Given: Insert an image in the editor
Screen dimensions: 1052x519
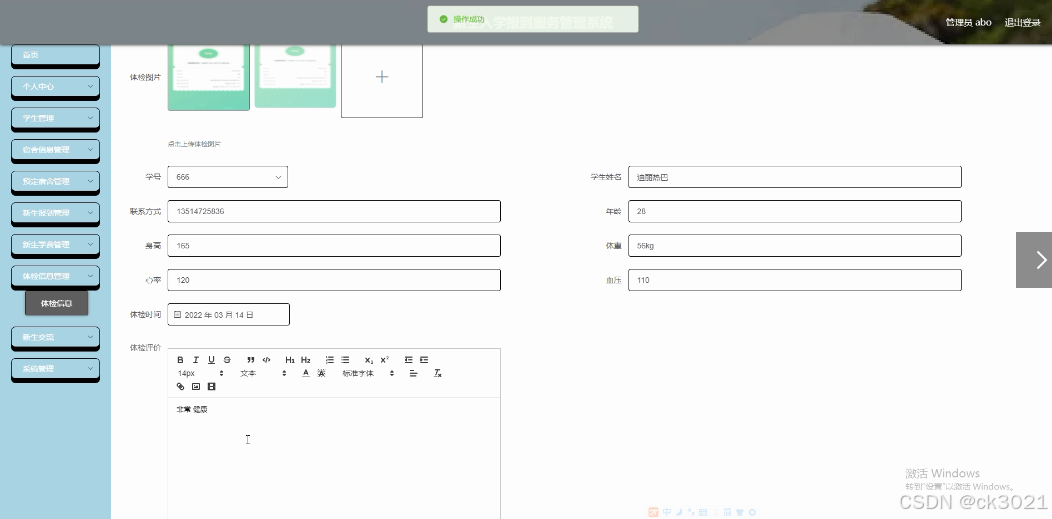Looking at the screenshot, I should [x=196, y=387].
